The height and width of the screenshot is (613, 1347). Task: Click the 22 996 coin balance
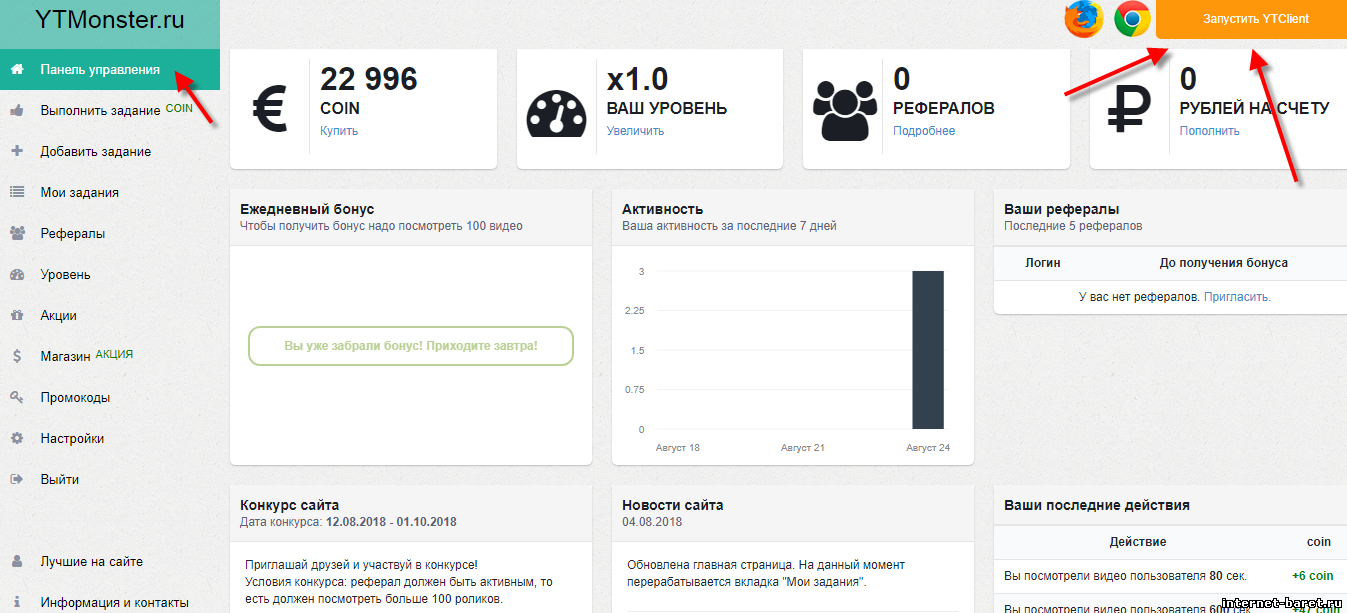point(369,79)
